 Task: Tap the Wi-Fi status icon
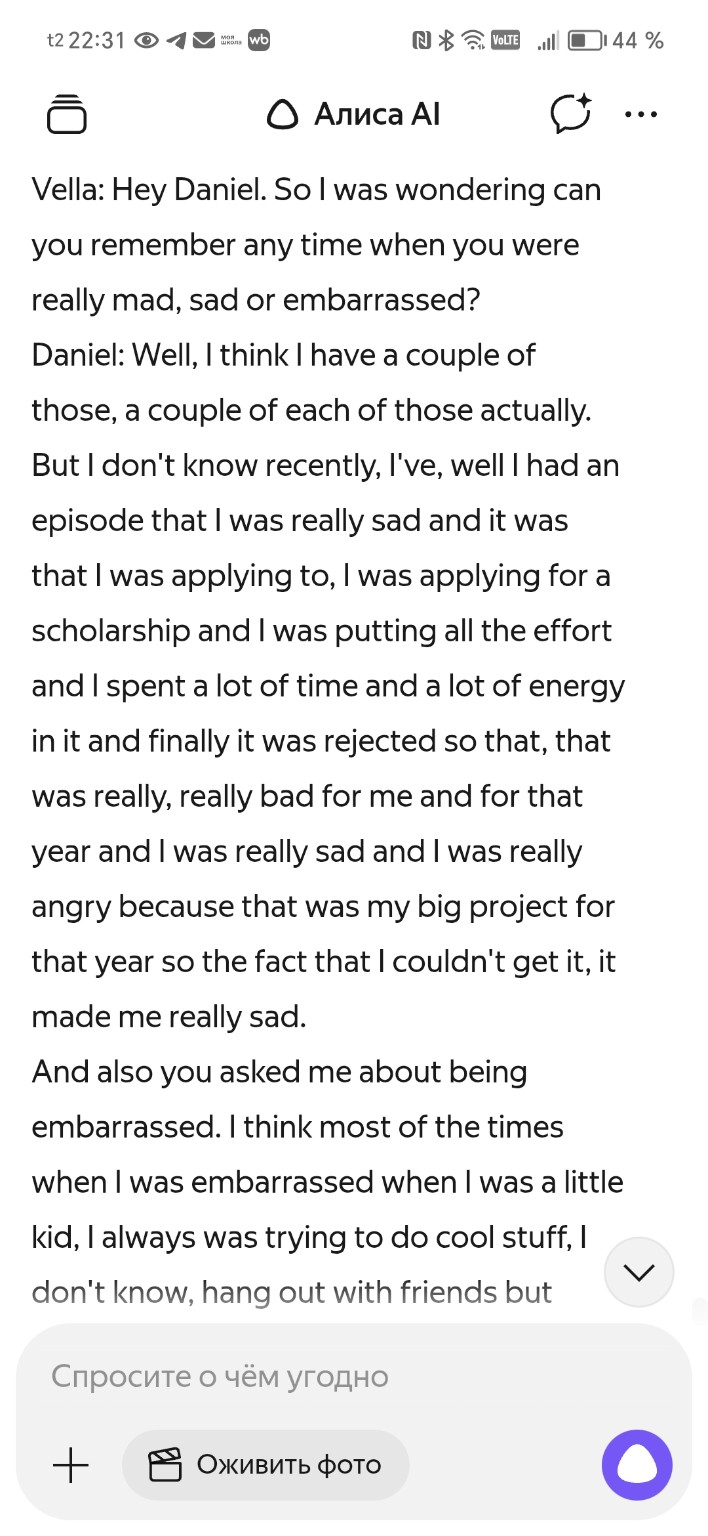pos(474,41)
